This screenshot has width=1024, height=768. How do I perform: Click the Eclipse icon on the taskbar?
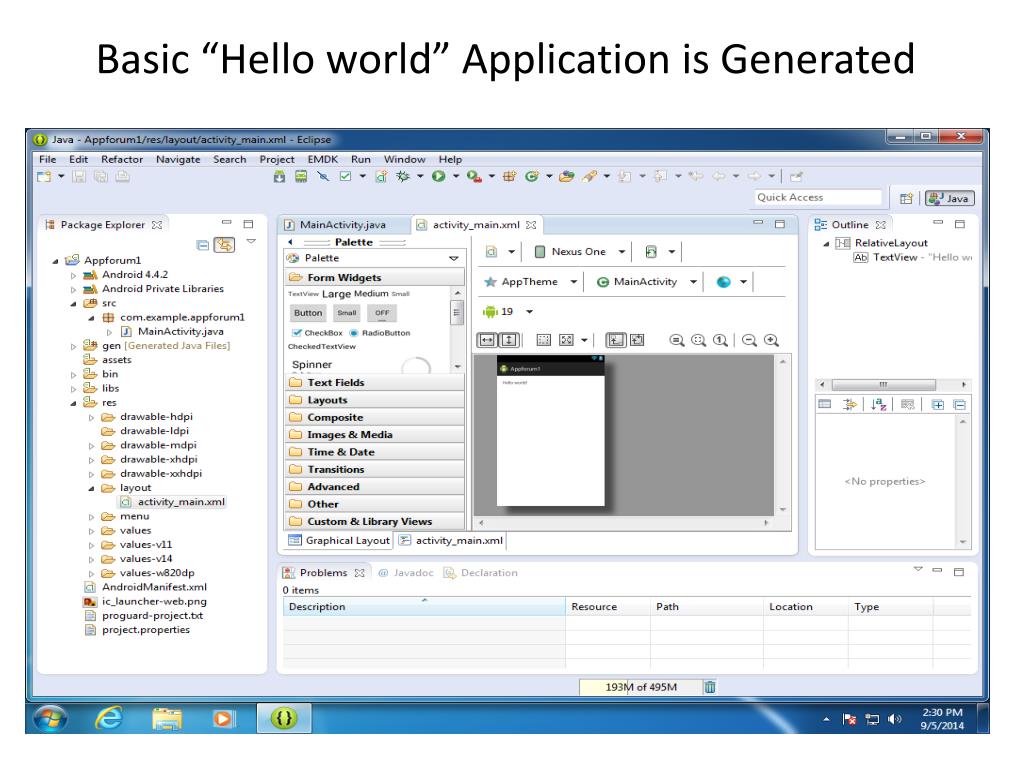click(283, 718)
